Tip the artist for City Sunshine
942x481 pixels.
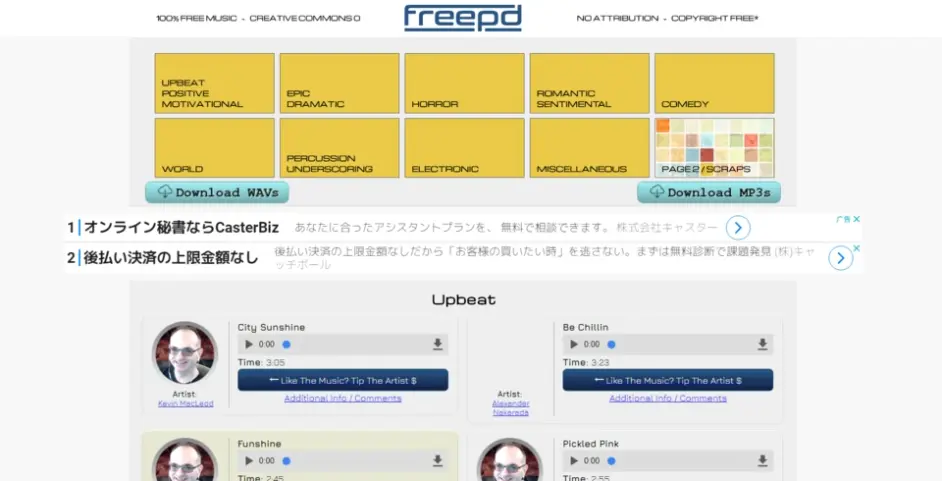point(342,380)
